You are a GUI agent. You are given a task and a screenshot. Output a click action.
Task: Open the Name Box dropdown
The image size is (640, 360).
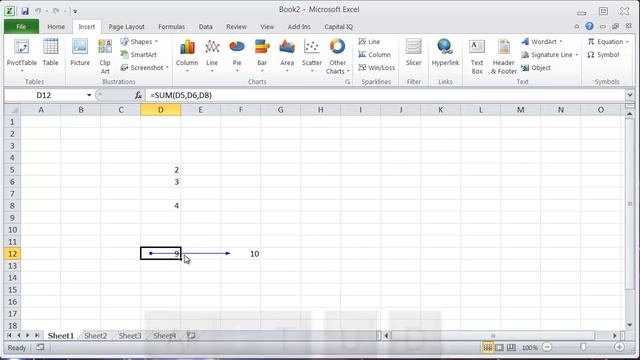click(x=89, y=95)
